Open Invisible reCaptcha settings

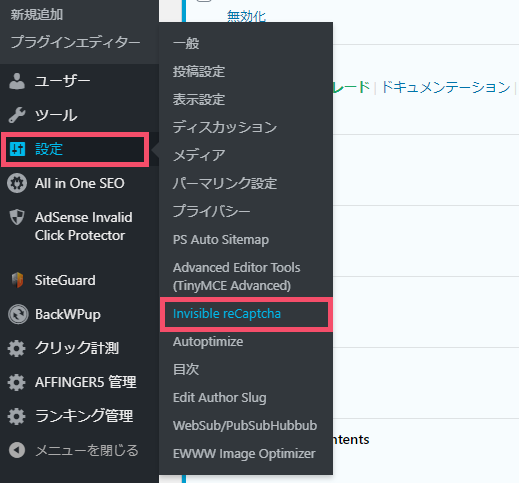tap(227, 314)
